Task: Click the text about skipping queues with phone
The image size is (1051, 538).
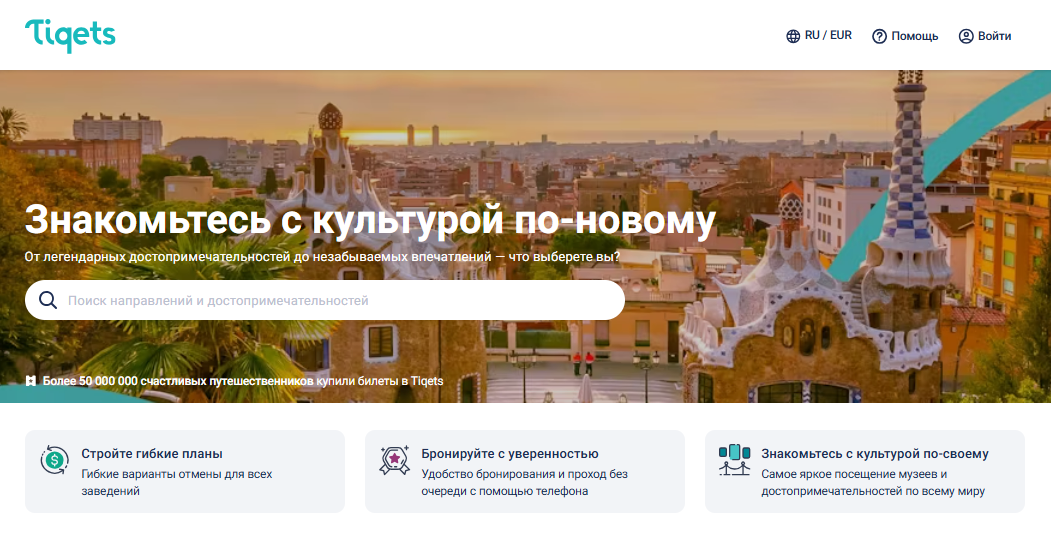Action: click(524, 482)
